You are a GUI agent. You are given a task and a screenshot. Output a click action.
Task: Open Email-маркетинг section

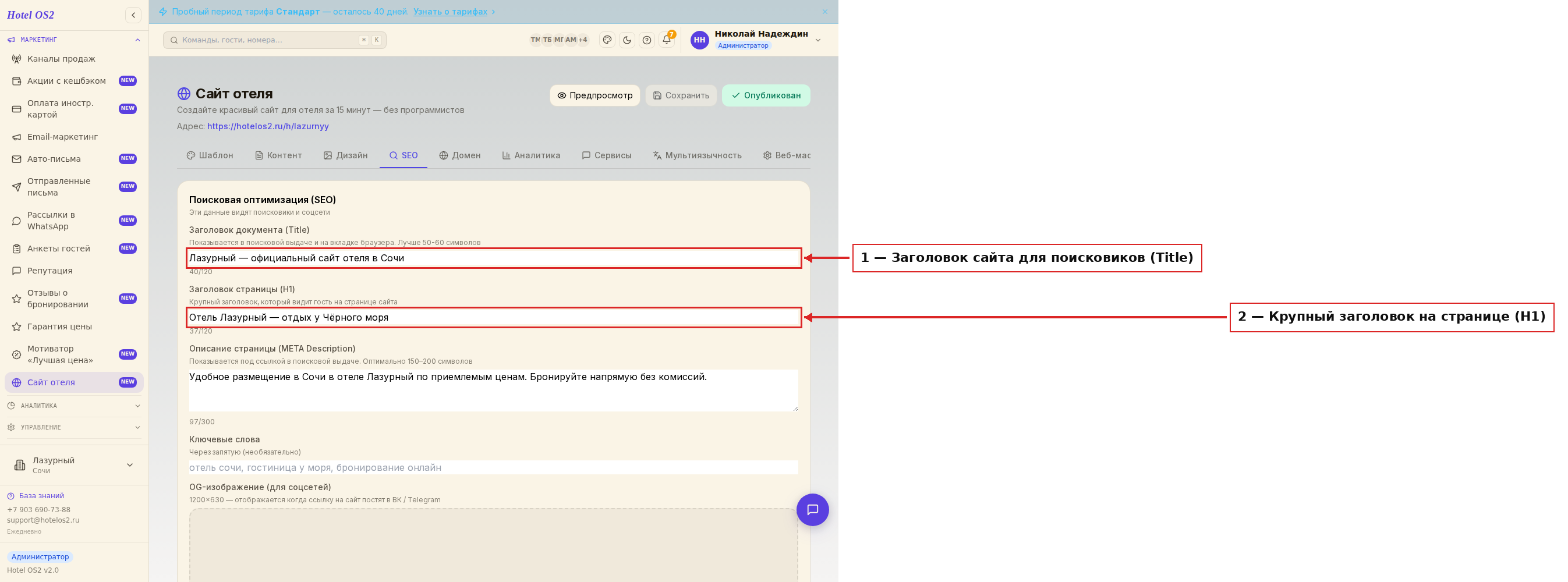coord(75,137)
